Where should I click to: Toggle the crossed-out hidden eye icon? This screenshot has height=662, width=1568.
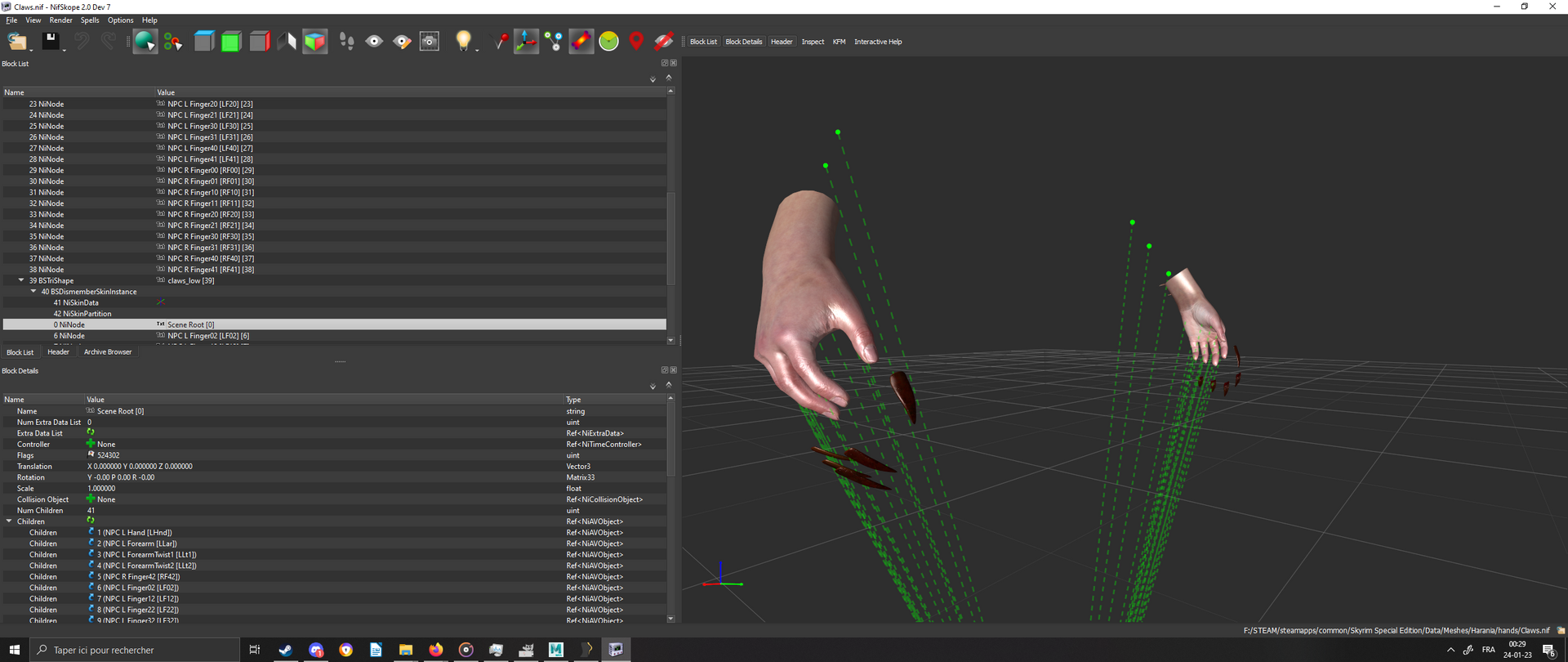tap(664, 41)
